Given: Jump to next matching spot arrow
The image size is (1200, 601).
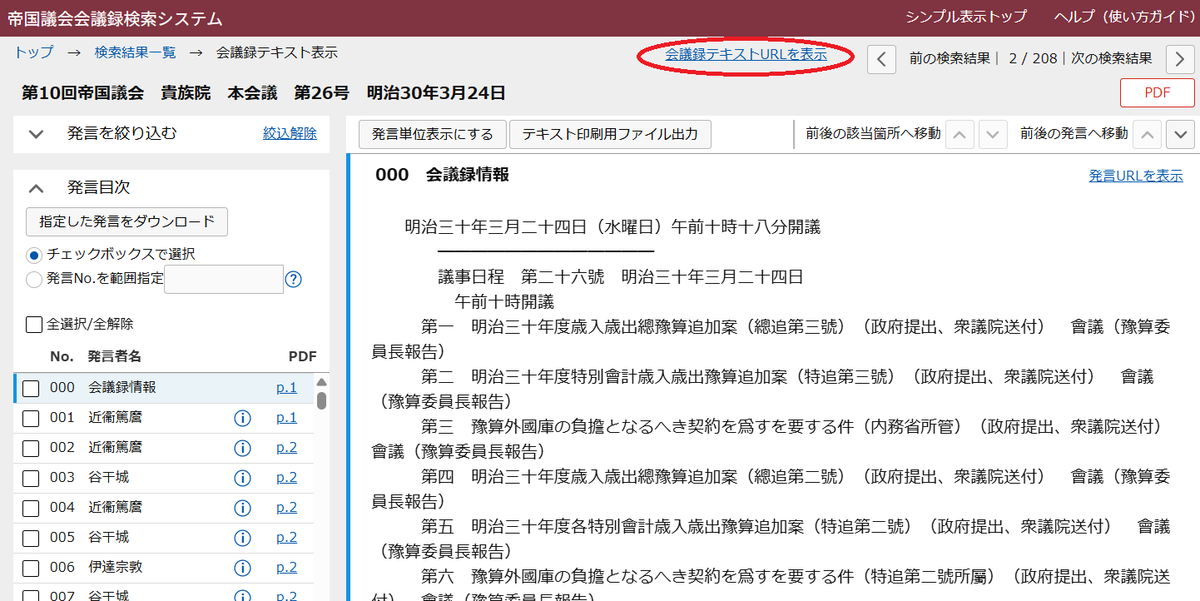Looking at the screenshot, I should point(992,133).
